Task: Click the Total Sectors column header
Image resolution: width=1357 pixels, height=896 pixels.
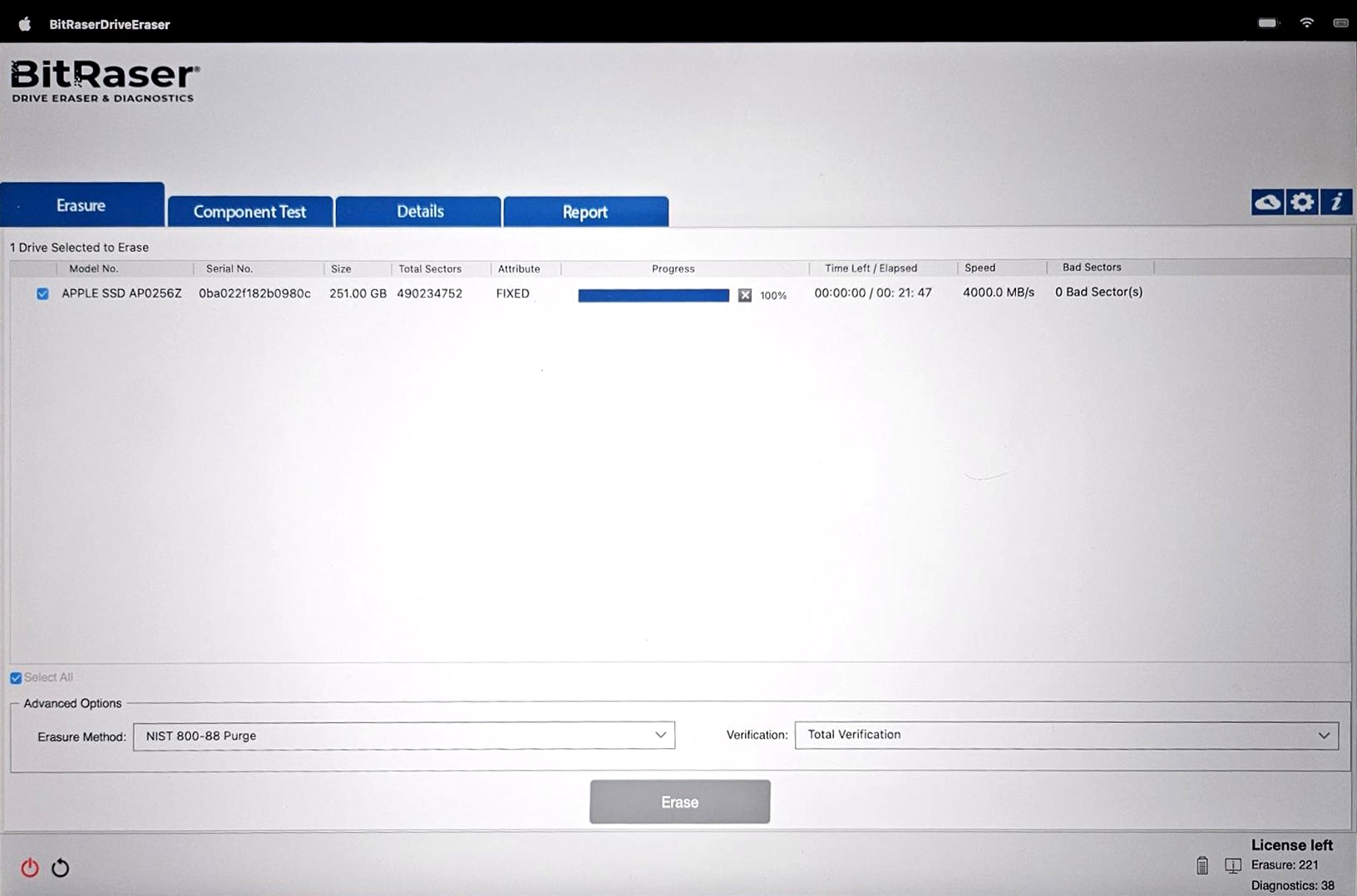Action: (430, 268)
